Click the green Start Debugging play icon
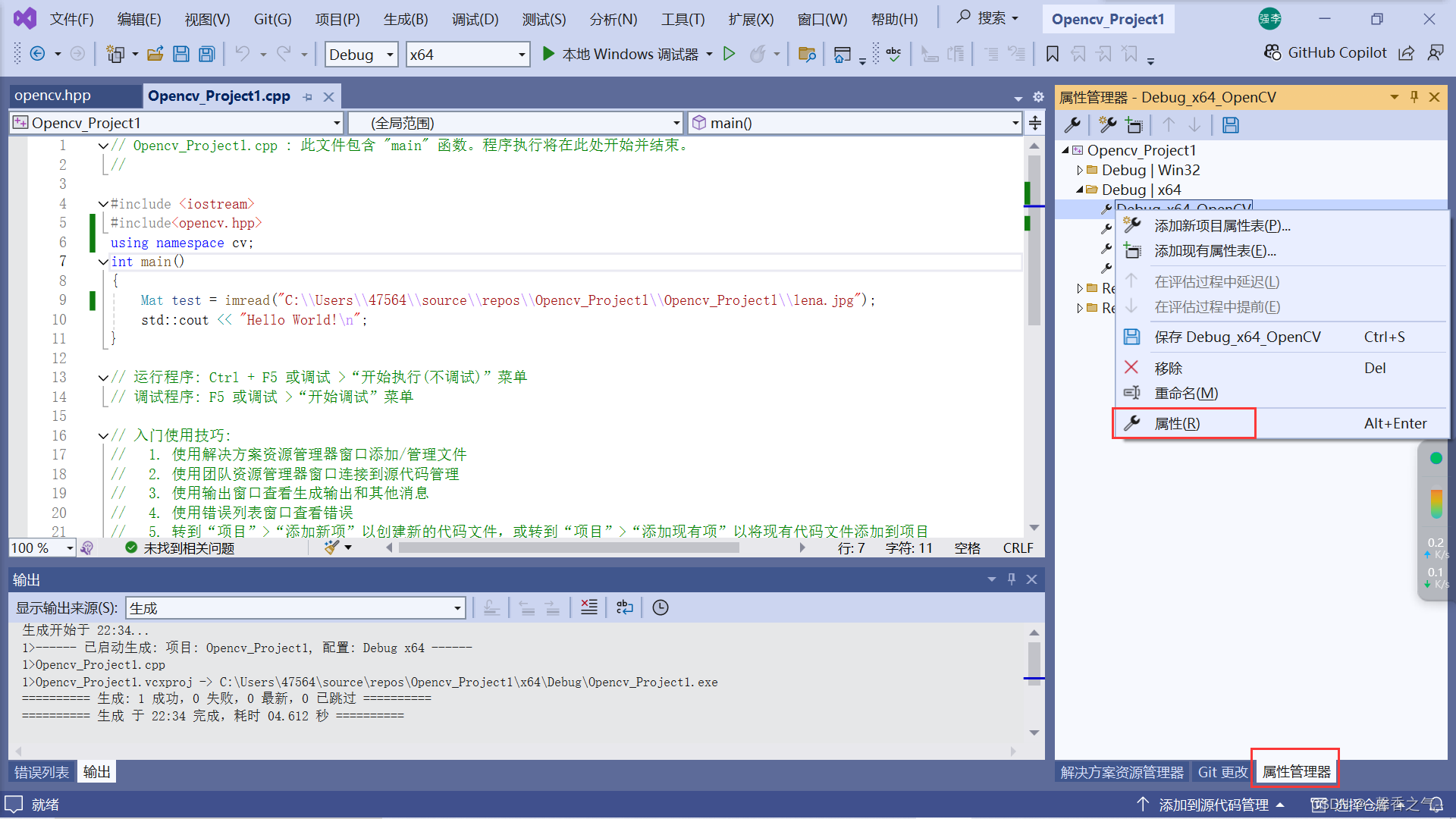1456x819 pixels. [548, 54]
